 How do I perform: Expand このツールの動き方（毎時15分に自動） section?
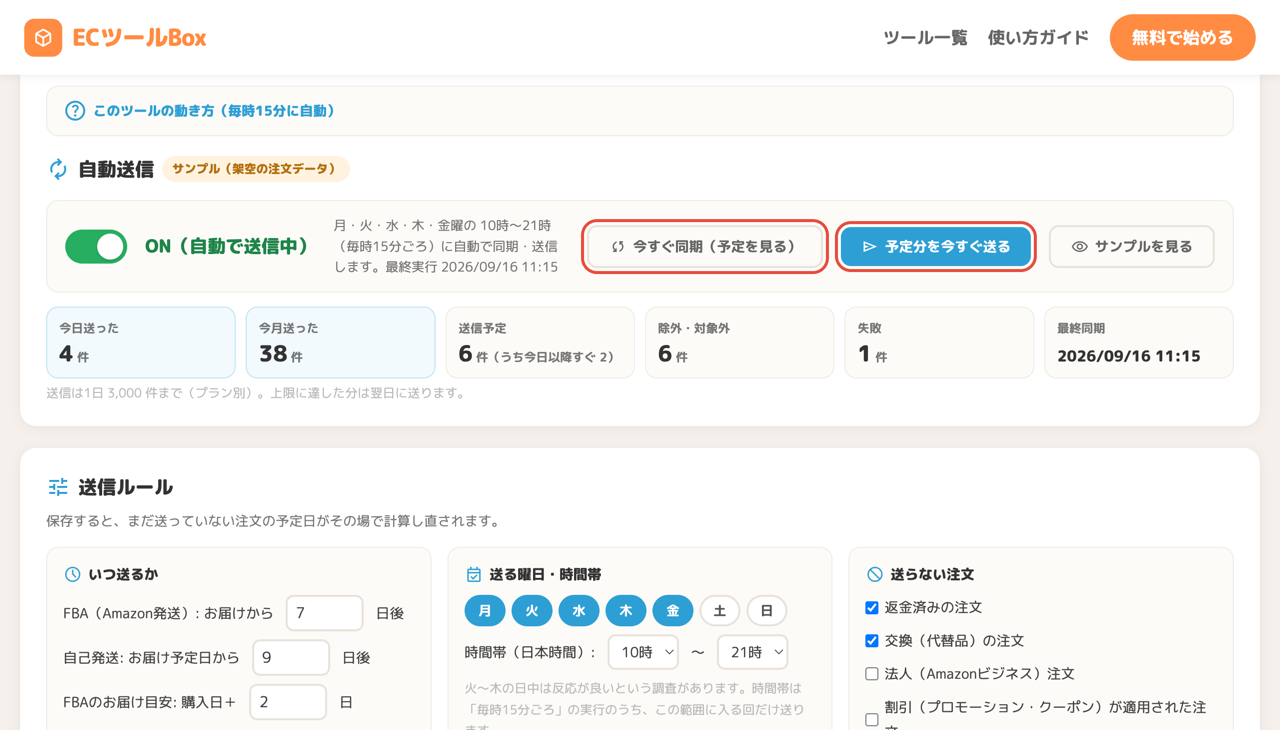[x=640, y=111]
